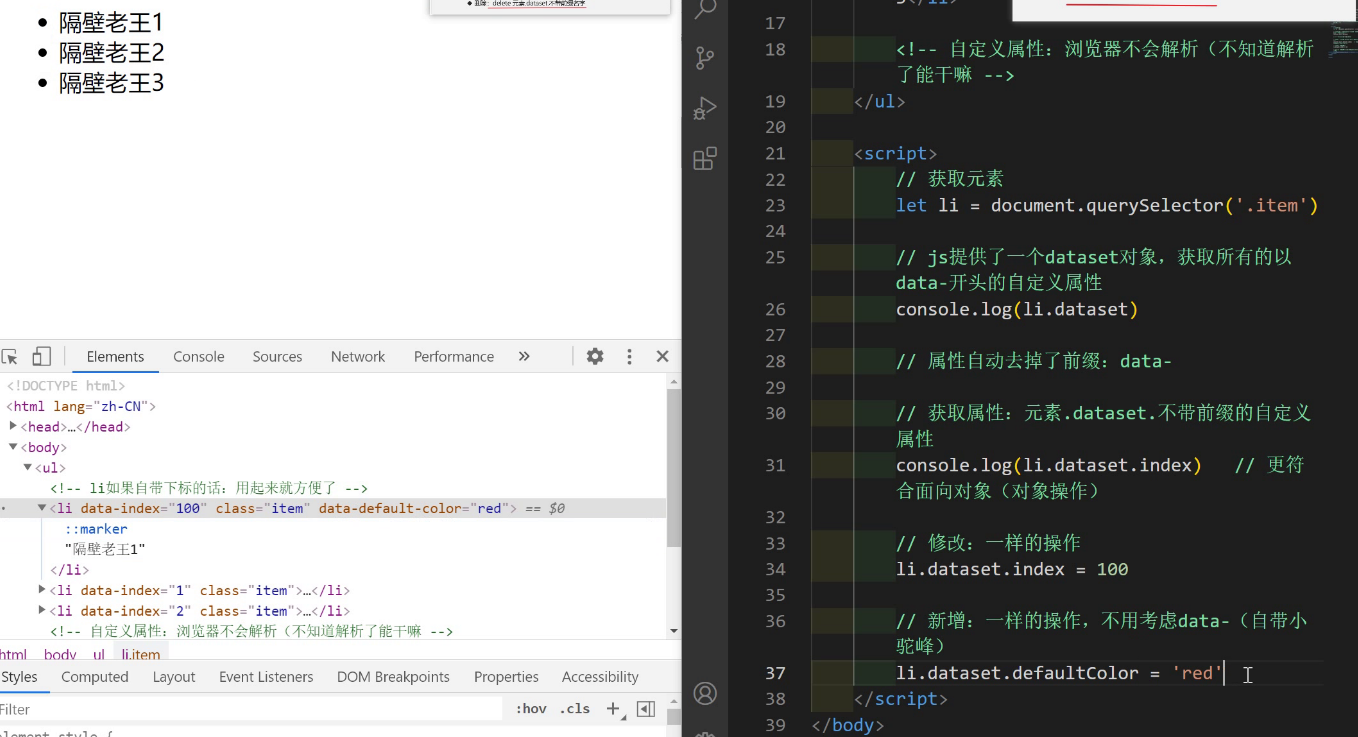Viewport: 1358px width, 737px height.
Task: Open the DOM Breakpoints subtab
Action: tap(393, 677)
